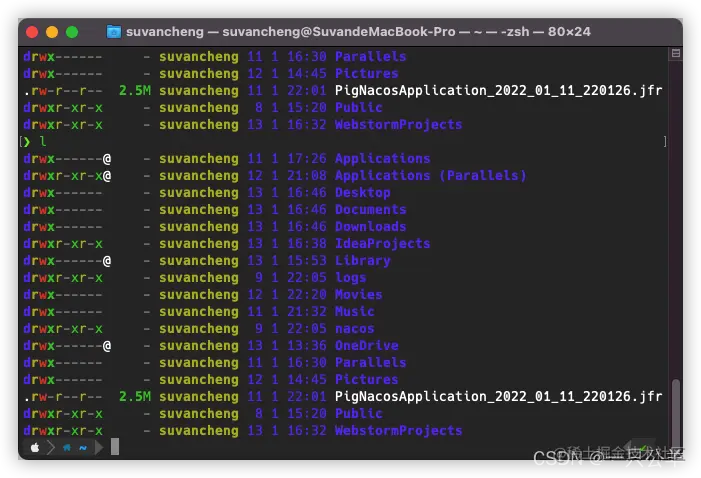The width and height of the screenshot is (701, 478).
Task: Click permissions 'drwxr-xr-x' on logs row
Action: point(63,278)
